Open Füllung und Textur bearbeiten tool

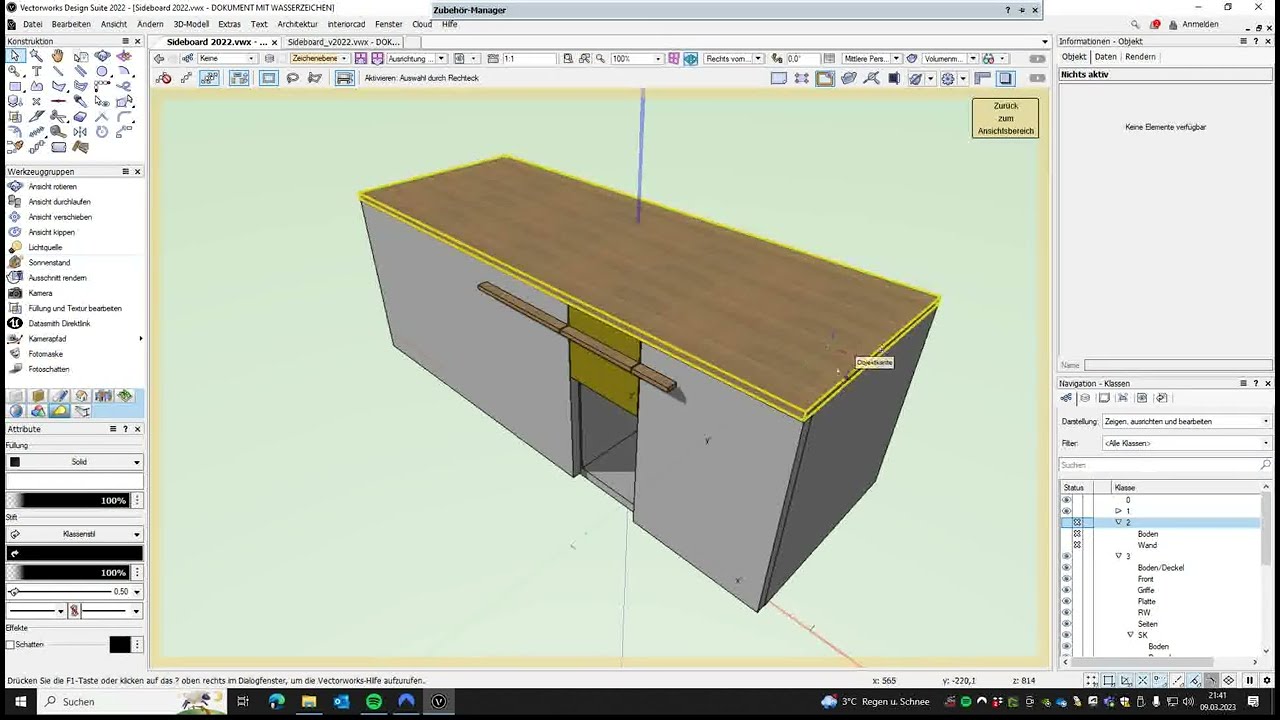(x=75, y=308)
